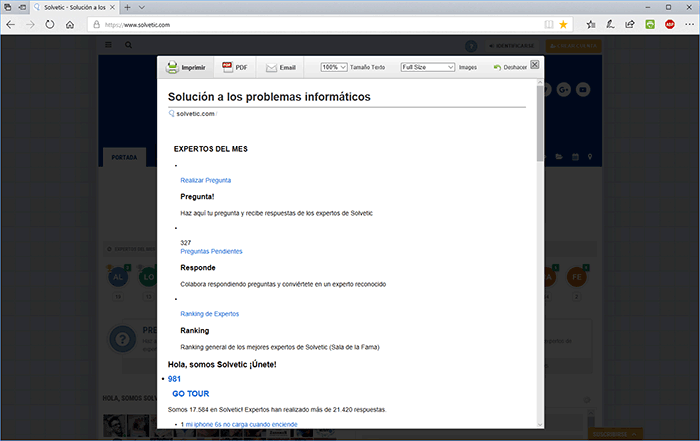Open the Realizar Pregunta link

pos(205,180)
